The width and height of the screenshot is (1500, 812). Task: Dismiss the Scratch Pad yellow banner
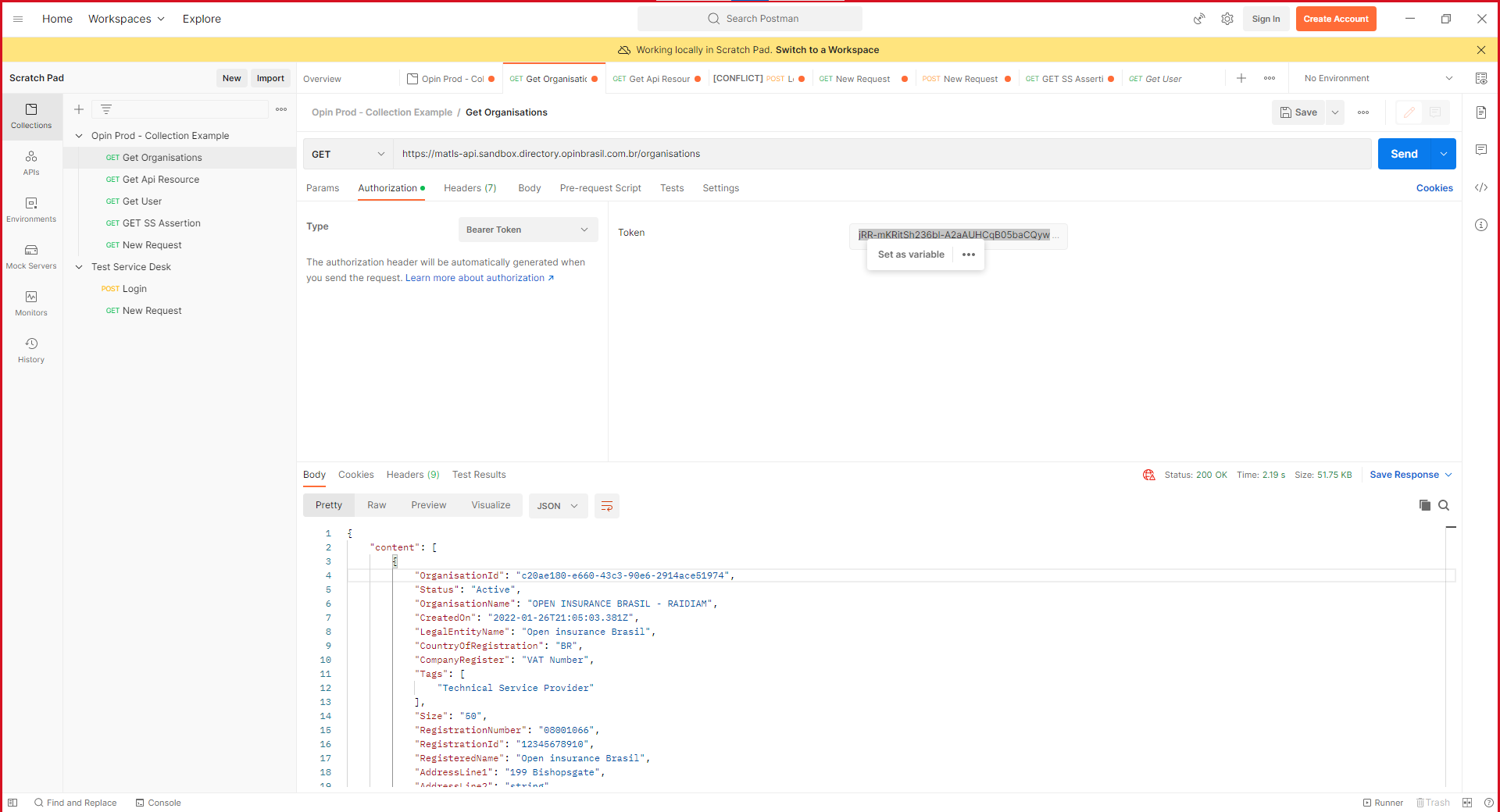click(x=1481, y=50)
